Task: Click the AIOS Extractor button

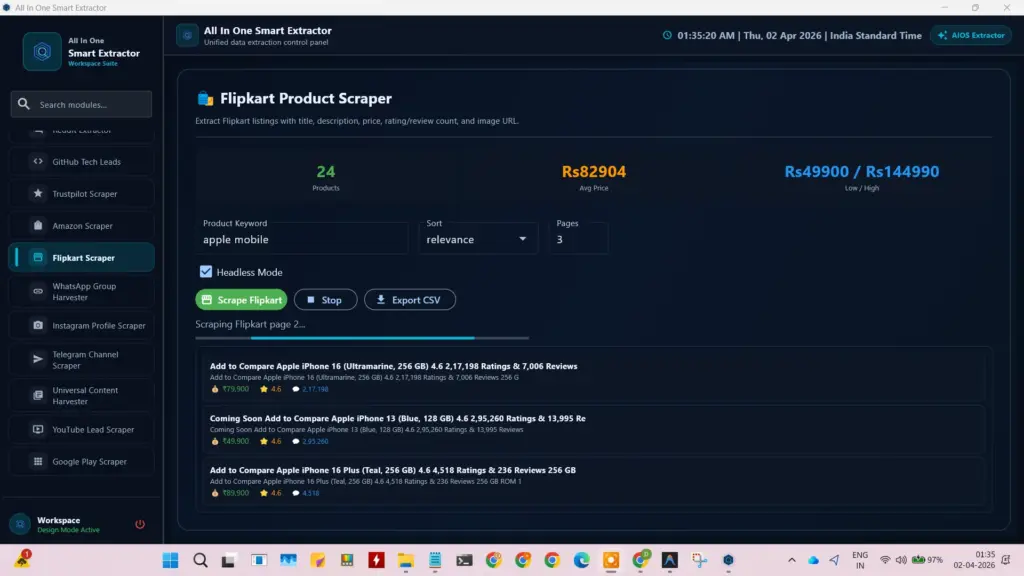Action: click(x=971, y=35)
